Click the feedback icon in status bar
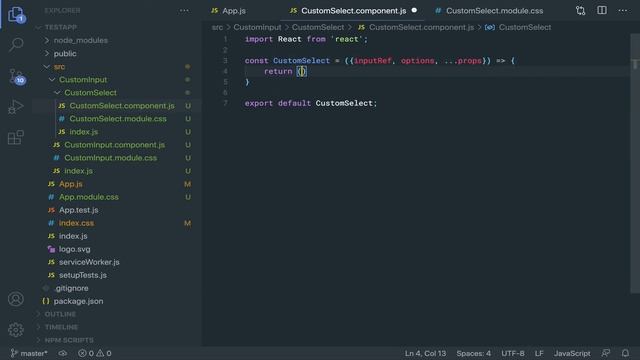The height and width of the screenshot is (360, 640). point(606,353)
